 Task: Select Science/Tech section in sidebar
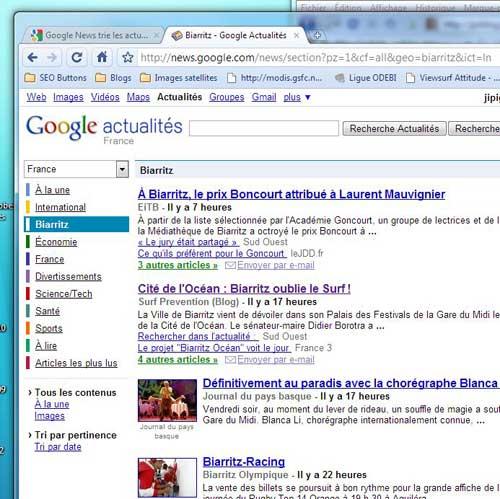[64, 294]
